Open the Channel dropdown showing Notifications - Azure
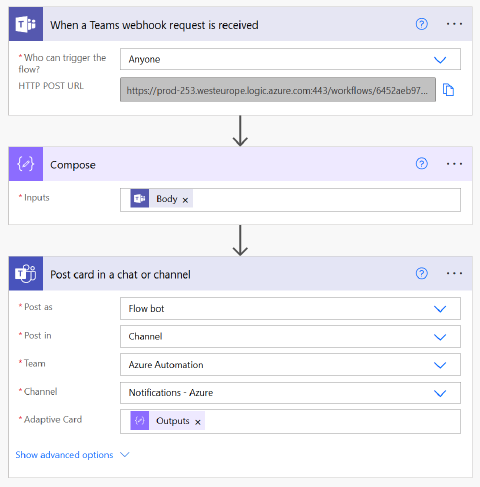The width and height of the screenshot is (480, 487). (x=290, y=393)
